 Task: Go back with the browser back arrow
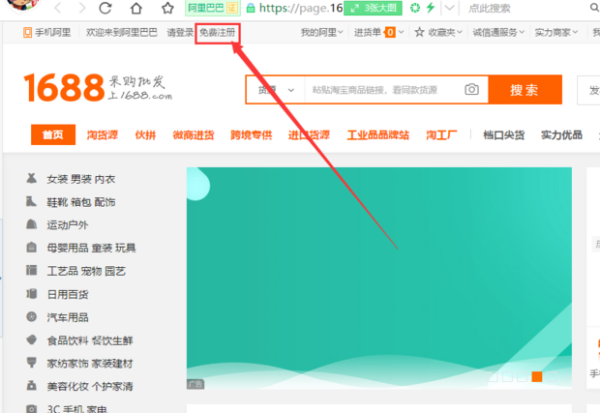pos(57,8)
